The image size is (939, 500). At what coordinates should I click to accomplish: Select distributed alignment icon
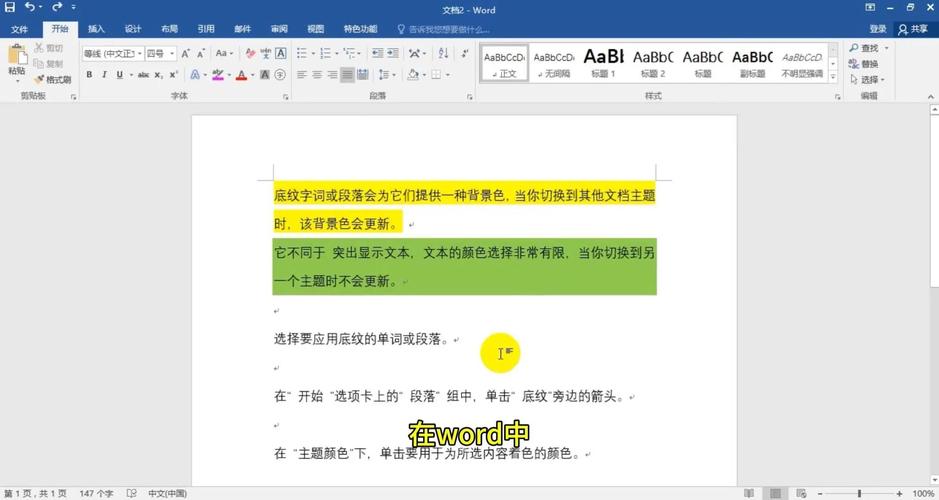coord(362,75)
